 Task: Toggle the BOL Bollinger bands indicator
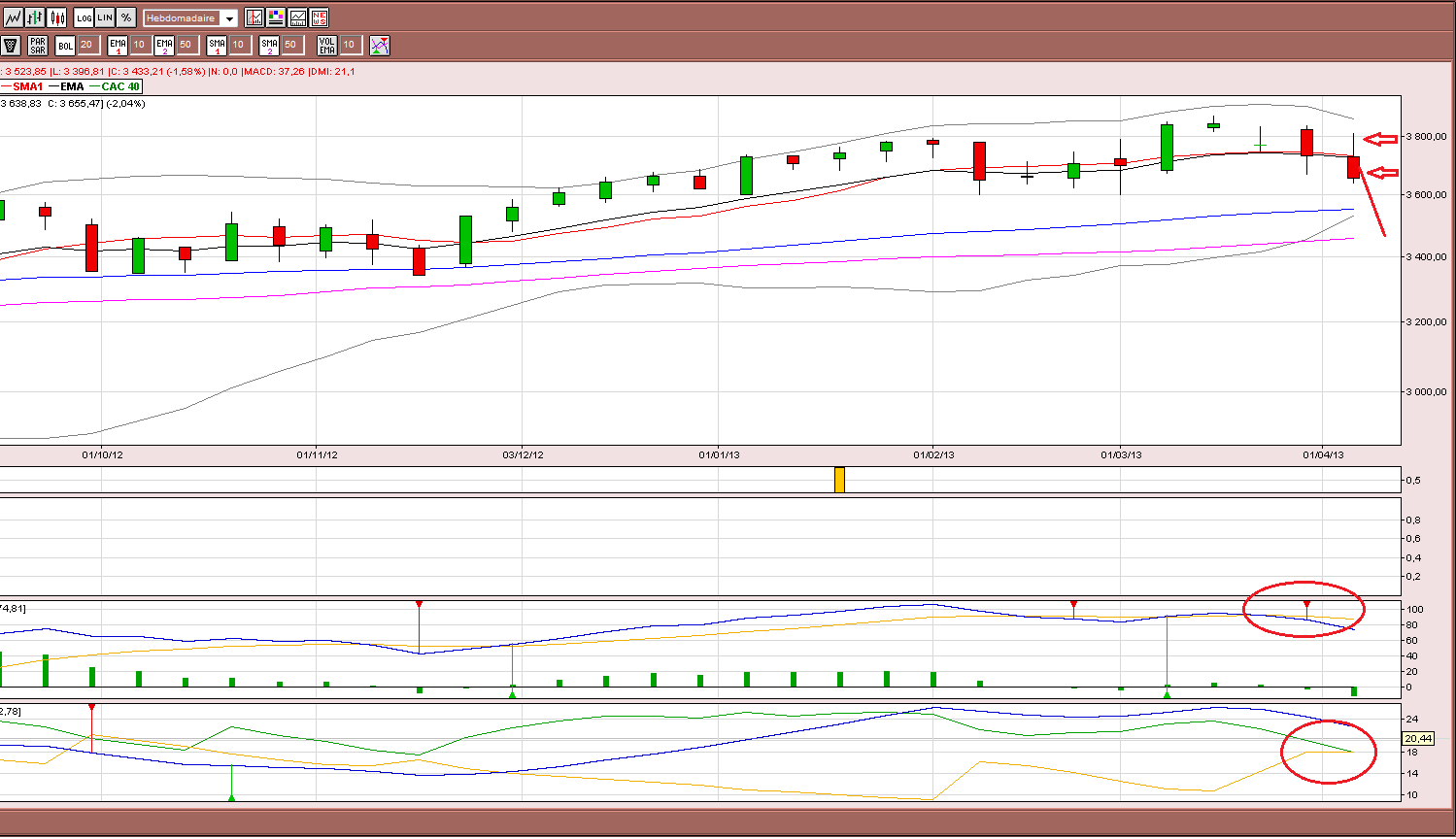tap(65, 45)
